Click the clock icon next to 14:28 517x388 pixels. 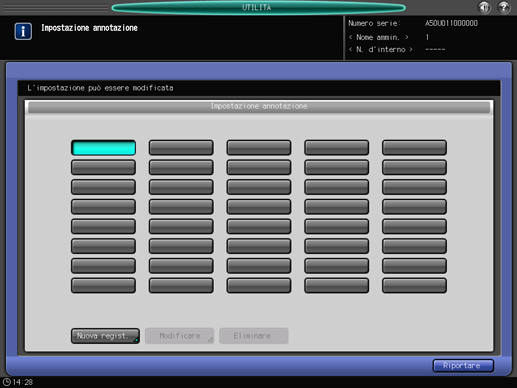pos(7,382)
